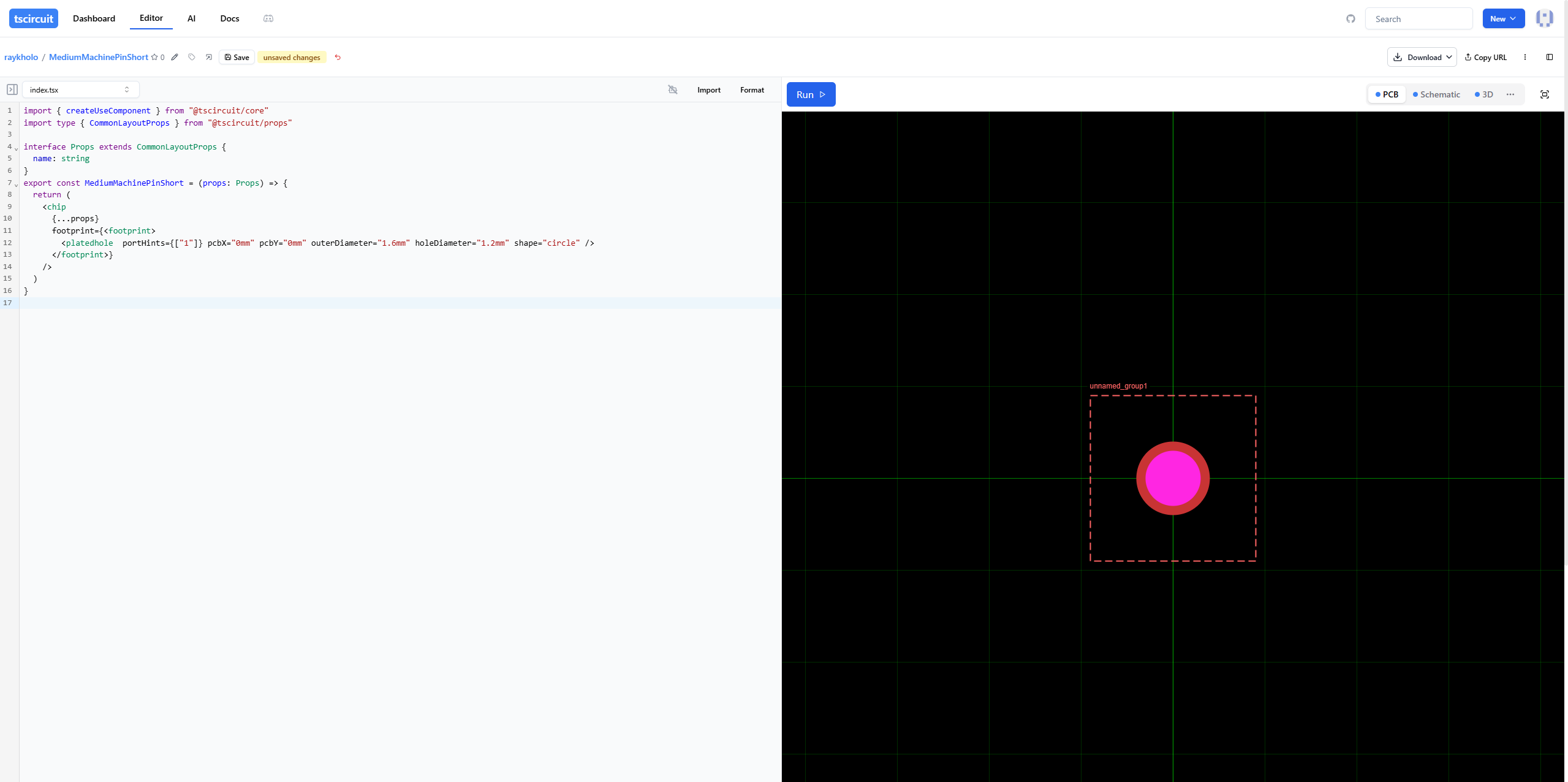The height and width of the screenshot is (782, 1568).
Task: Toggle the file sidebar panel
Action: tap(12, 89)
